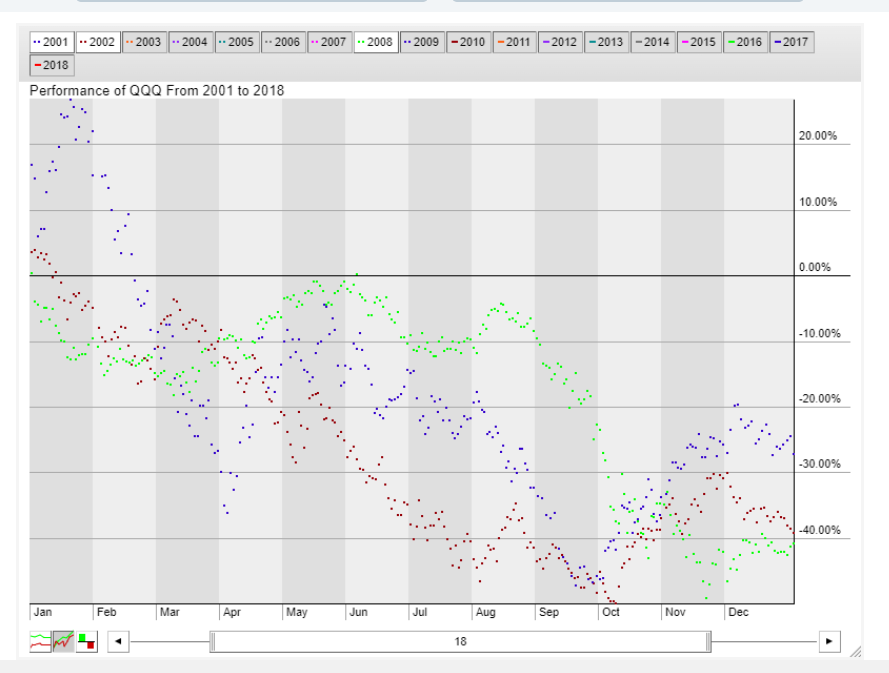The width and height of the screenshot is (889, 673).
Task: Toggle the 2006 year series
Action: click(x=283, y=42)
